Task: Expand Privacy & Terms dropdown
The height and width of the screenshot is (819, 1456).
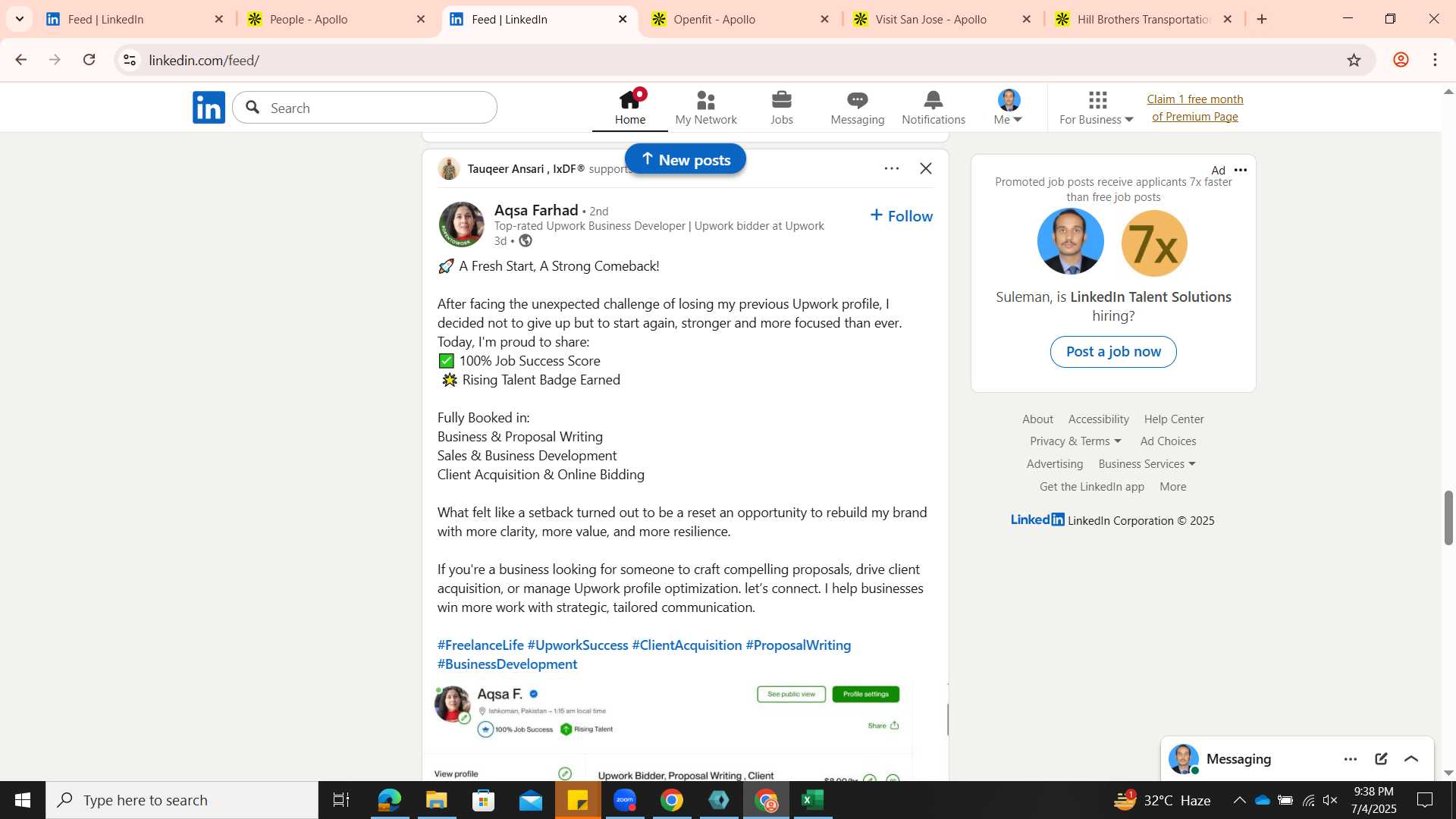Action: tap(1075, 441)
